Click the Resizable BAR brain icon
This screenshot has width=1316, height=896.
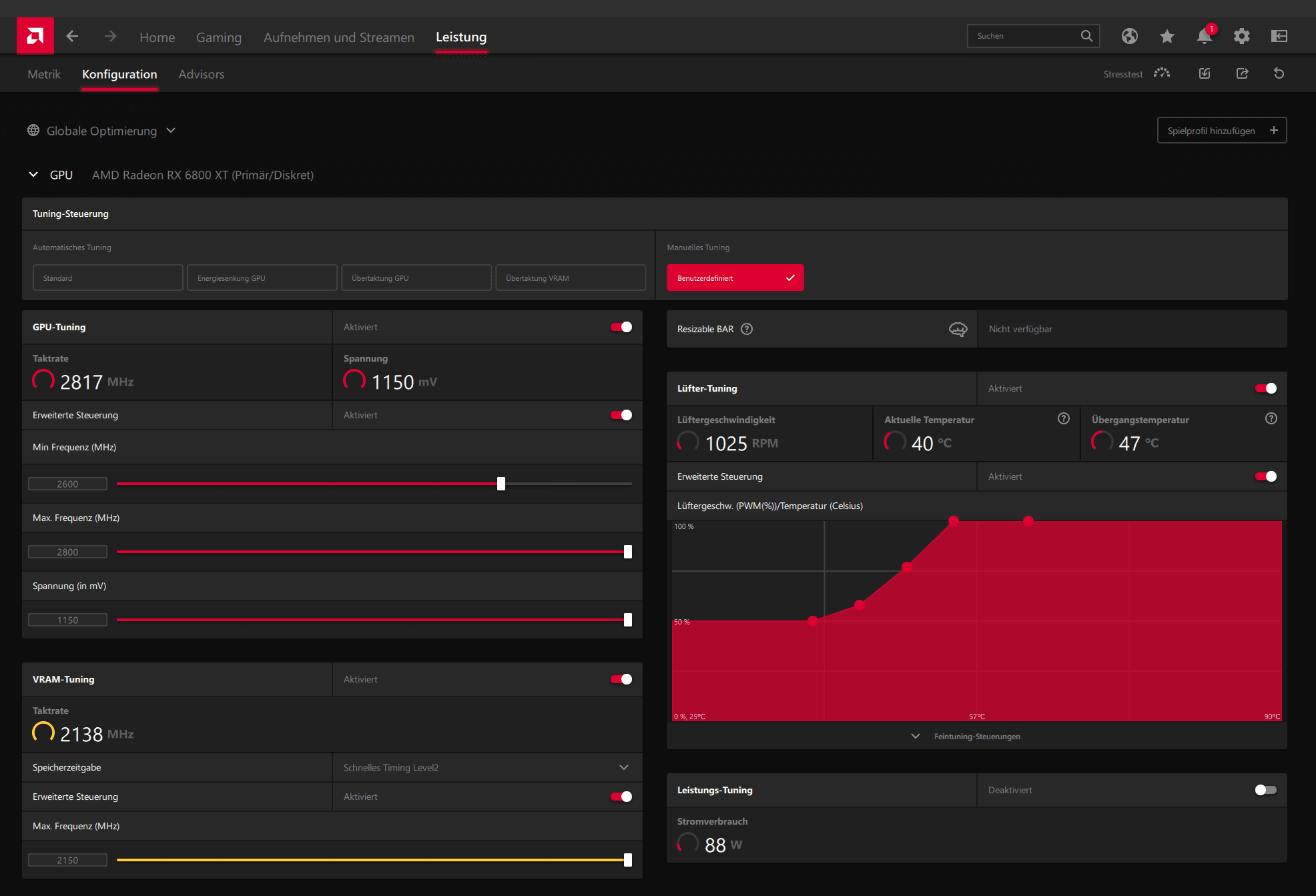[958, 329]
